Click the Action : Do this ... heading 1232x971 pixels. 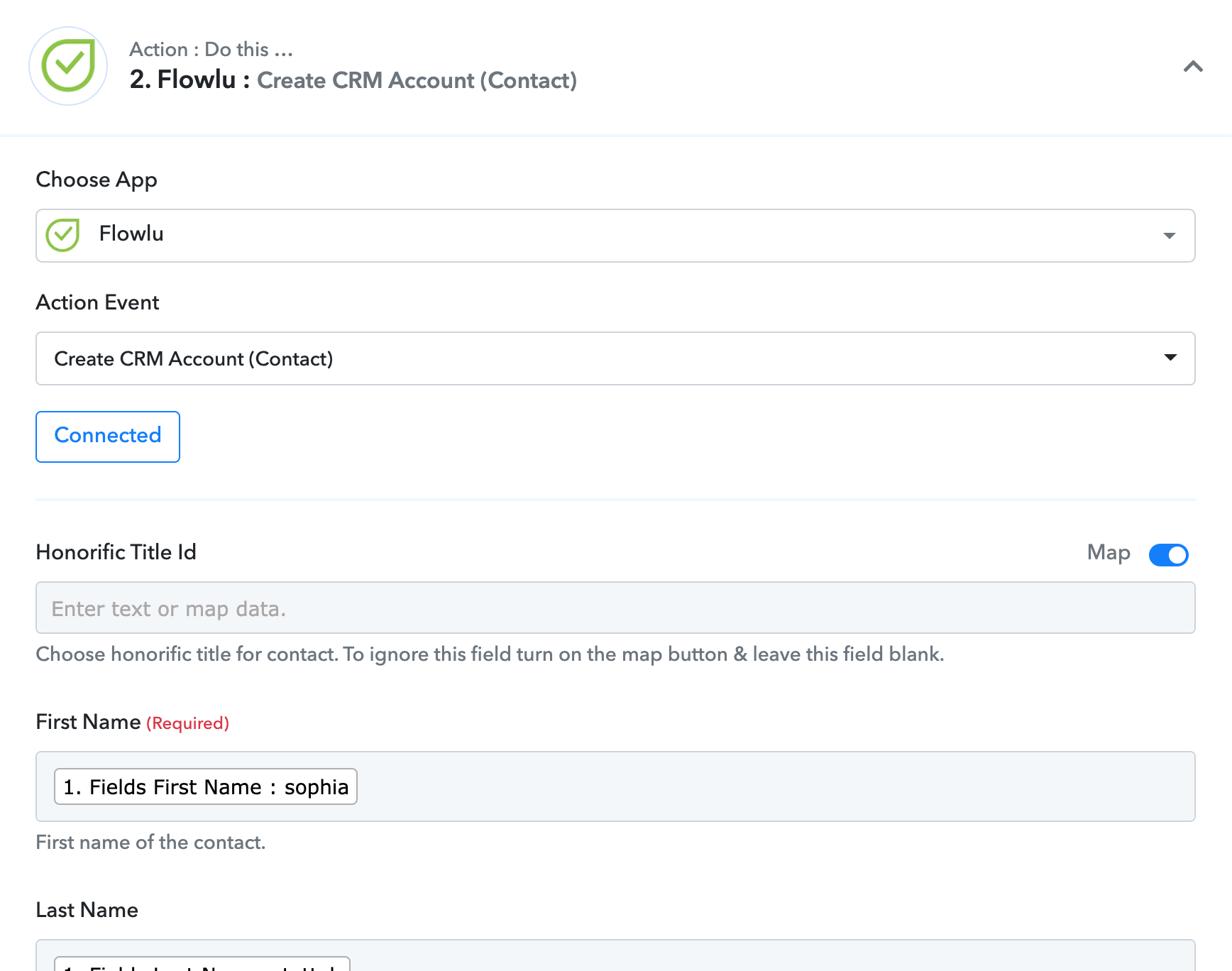click(211, 49)
